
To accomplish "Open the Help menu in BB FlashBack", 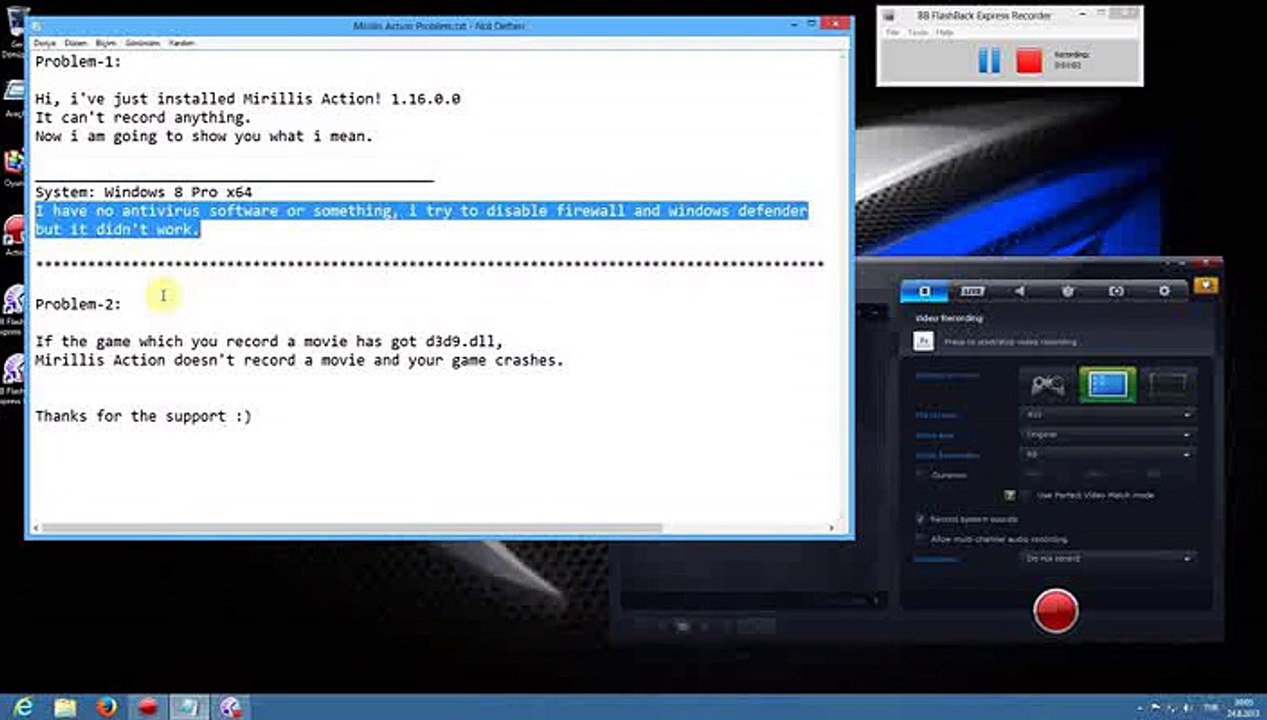I will (945, 32).
